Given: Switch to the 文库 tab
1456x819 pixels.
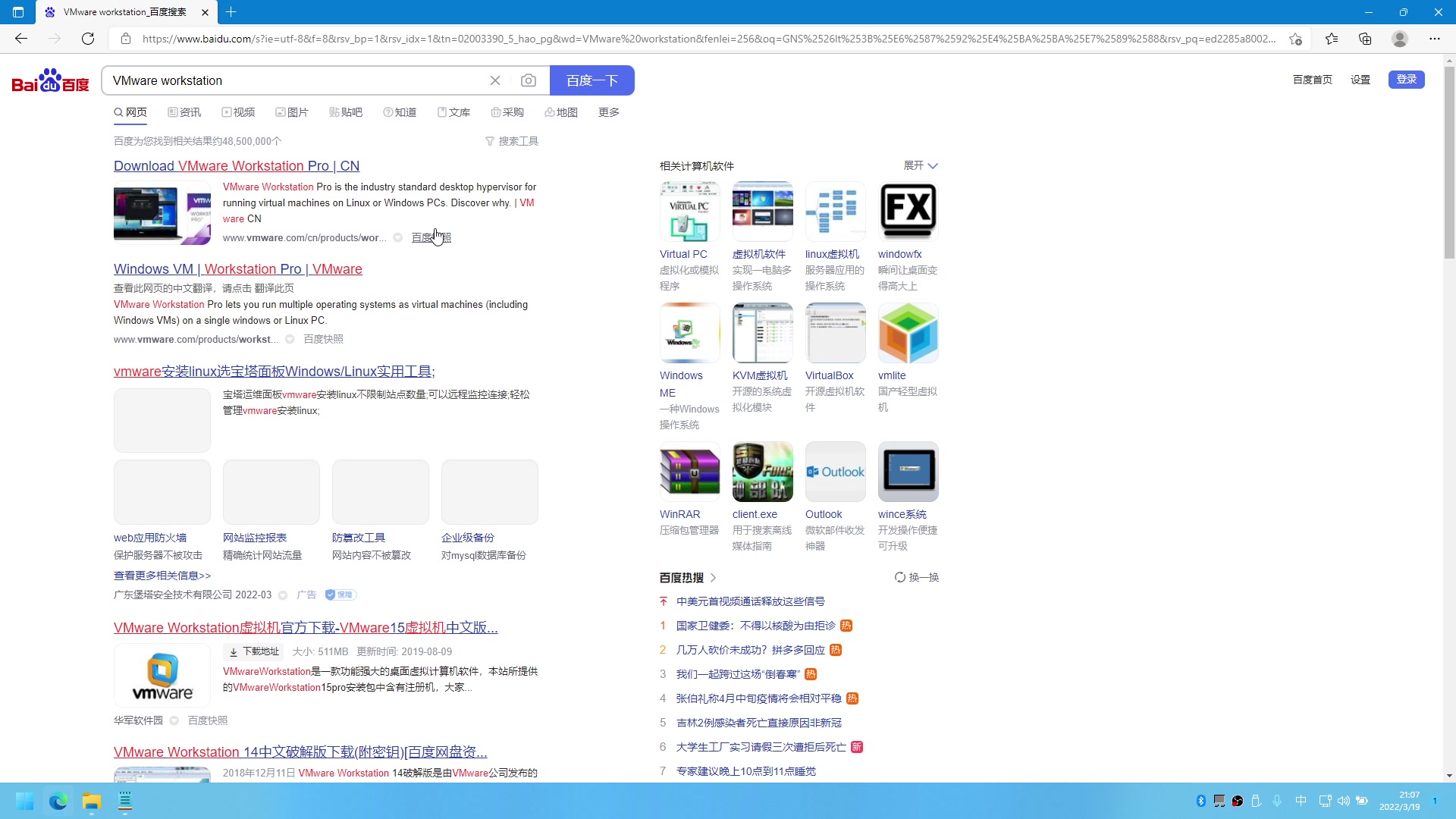Looking at the screenshot, I should [x=453, y=112].
